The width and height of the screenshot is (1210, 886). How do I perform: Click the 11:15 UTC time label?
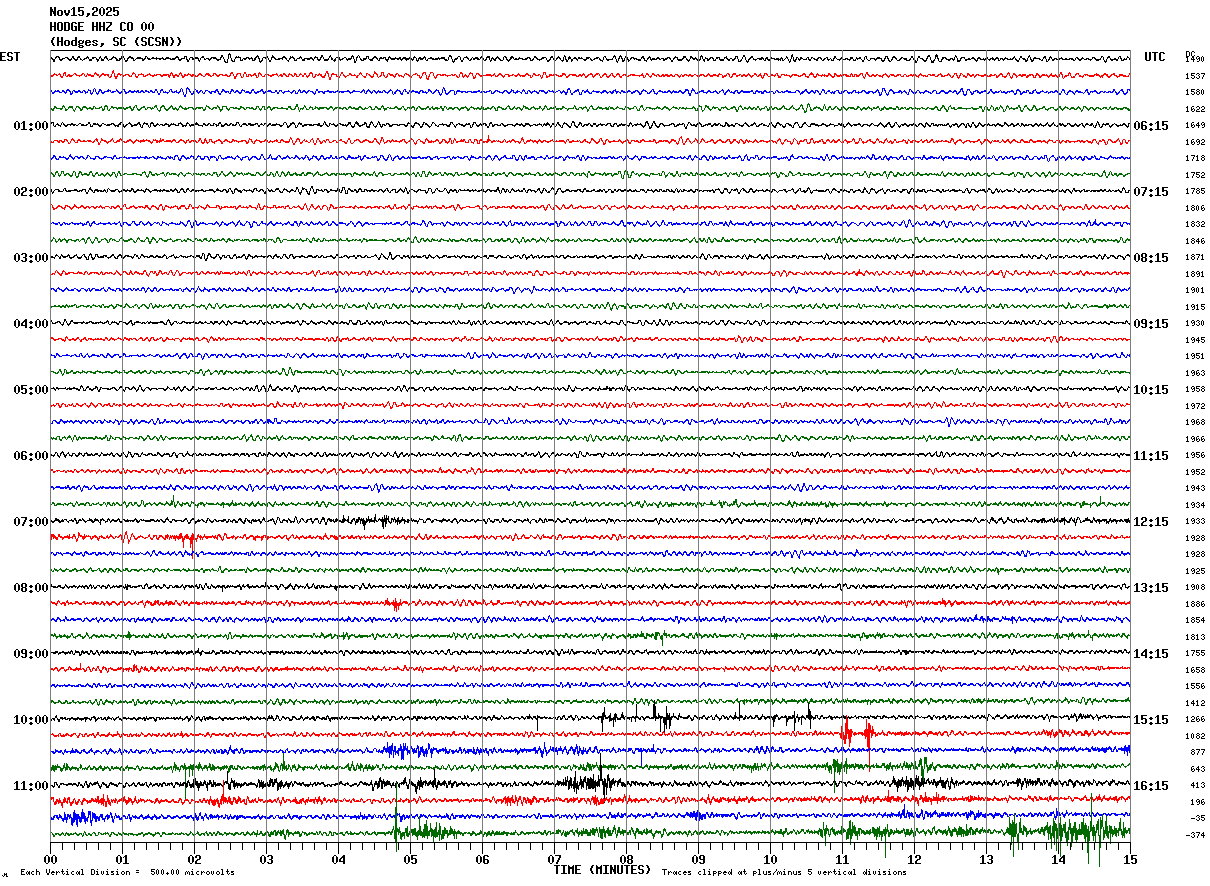click(1151, 456)
